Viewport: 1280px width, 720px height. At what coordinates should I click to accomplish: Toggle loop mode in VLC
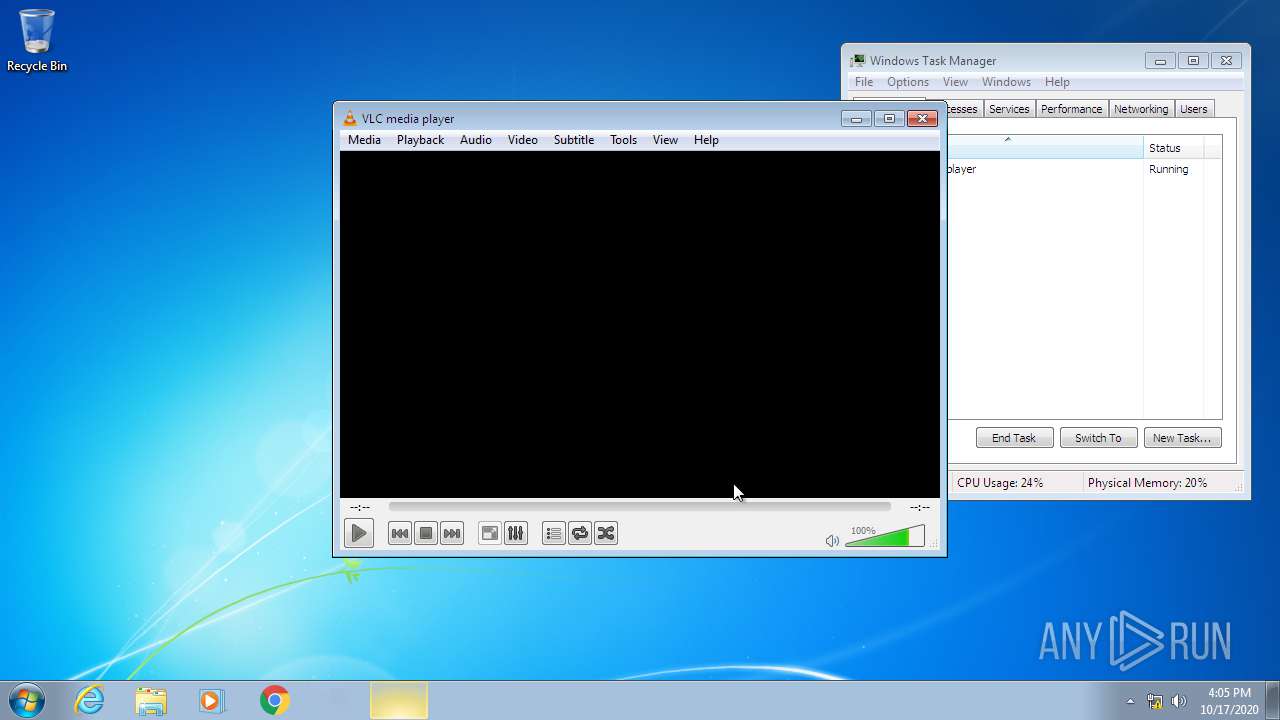point(580,533)
